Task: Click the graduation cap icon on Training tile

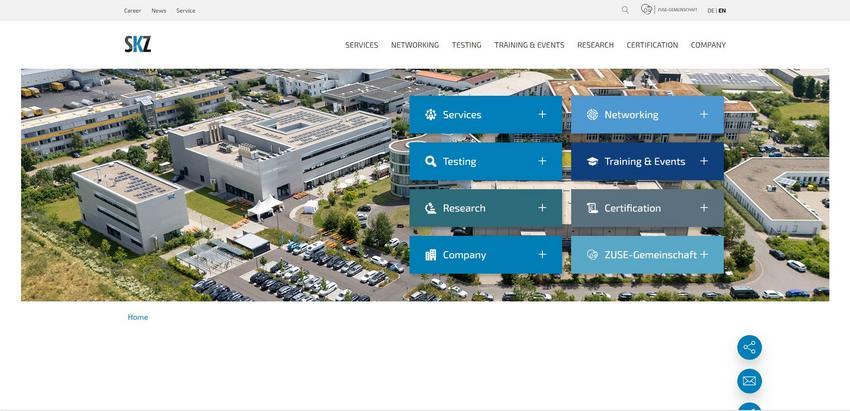Action: click(x=593, y=161)
